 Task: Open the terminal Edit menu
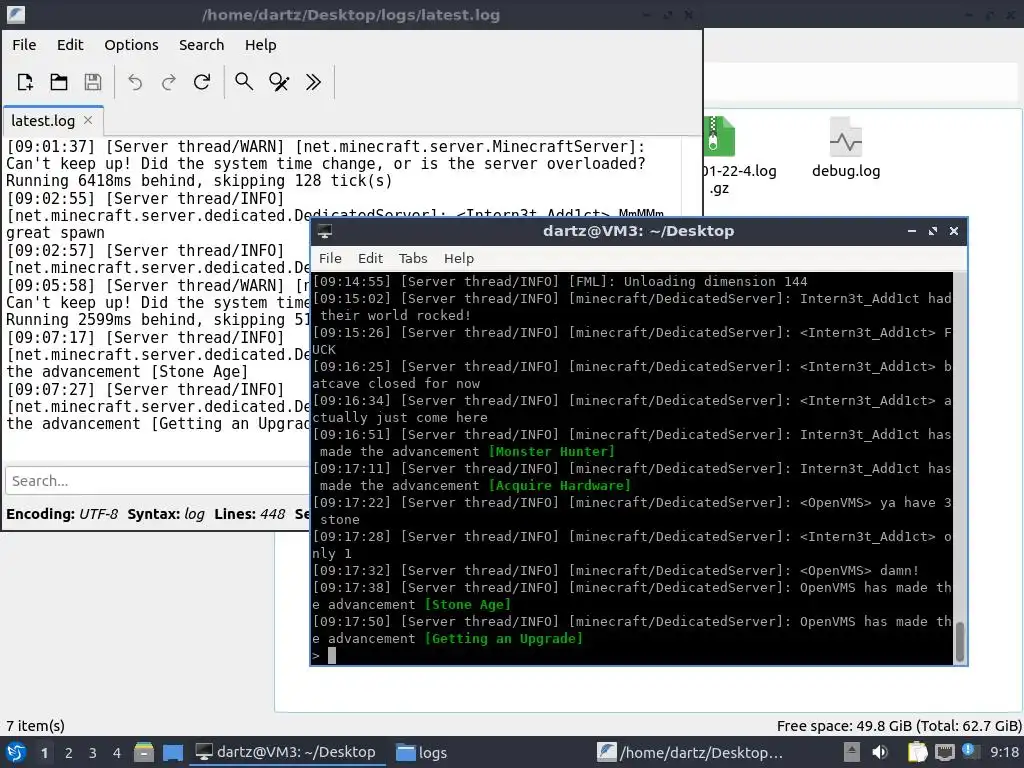370,259
